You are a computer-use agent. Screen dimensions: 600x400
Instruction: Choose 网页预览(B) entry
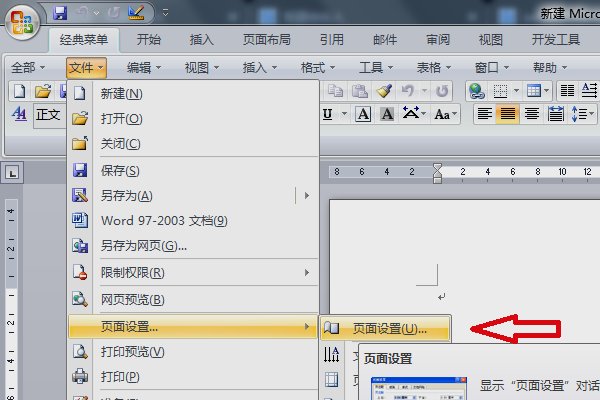pyautogui.click(x=193, y=299)
